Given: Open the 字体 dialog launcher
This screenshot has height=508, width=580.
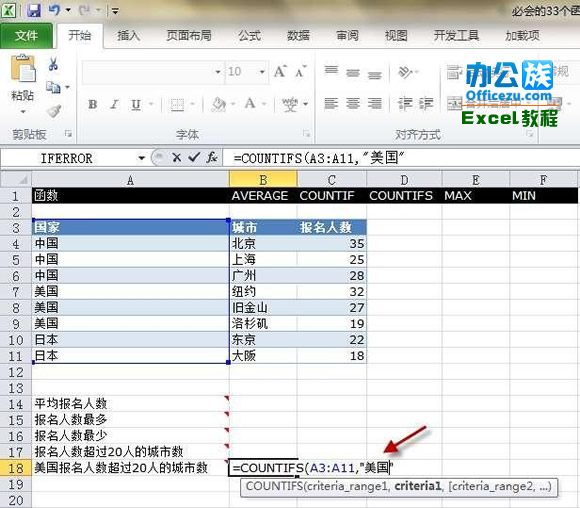Looking at the screenshot, I should coord(306,133).
